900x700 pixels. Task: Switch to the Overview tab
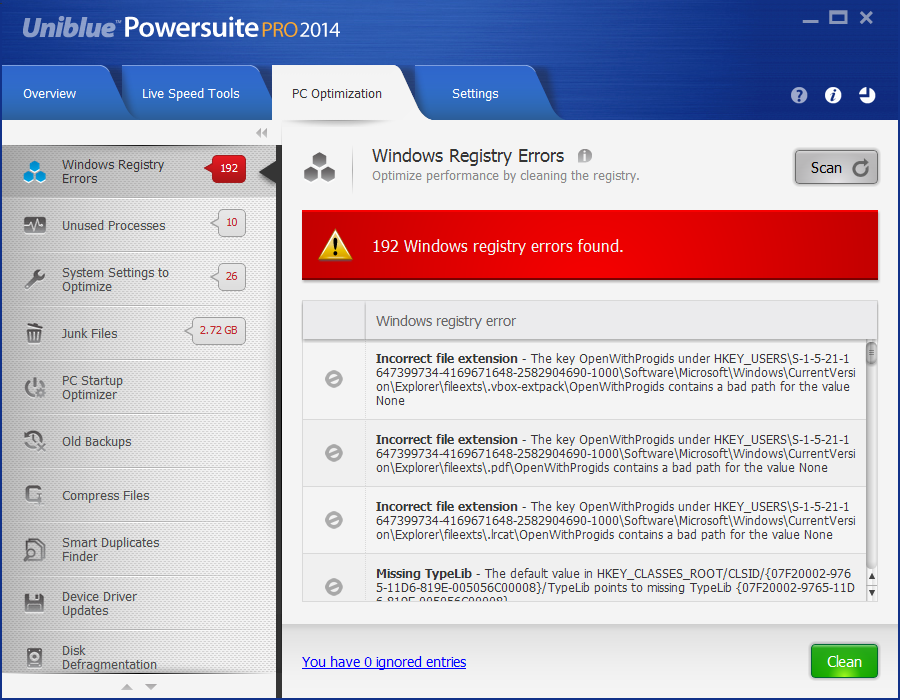tap(49, 94)
